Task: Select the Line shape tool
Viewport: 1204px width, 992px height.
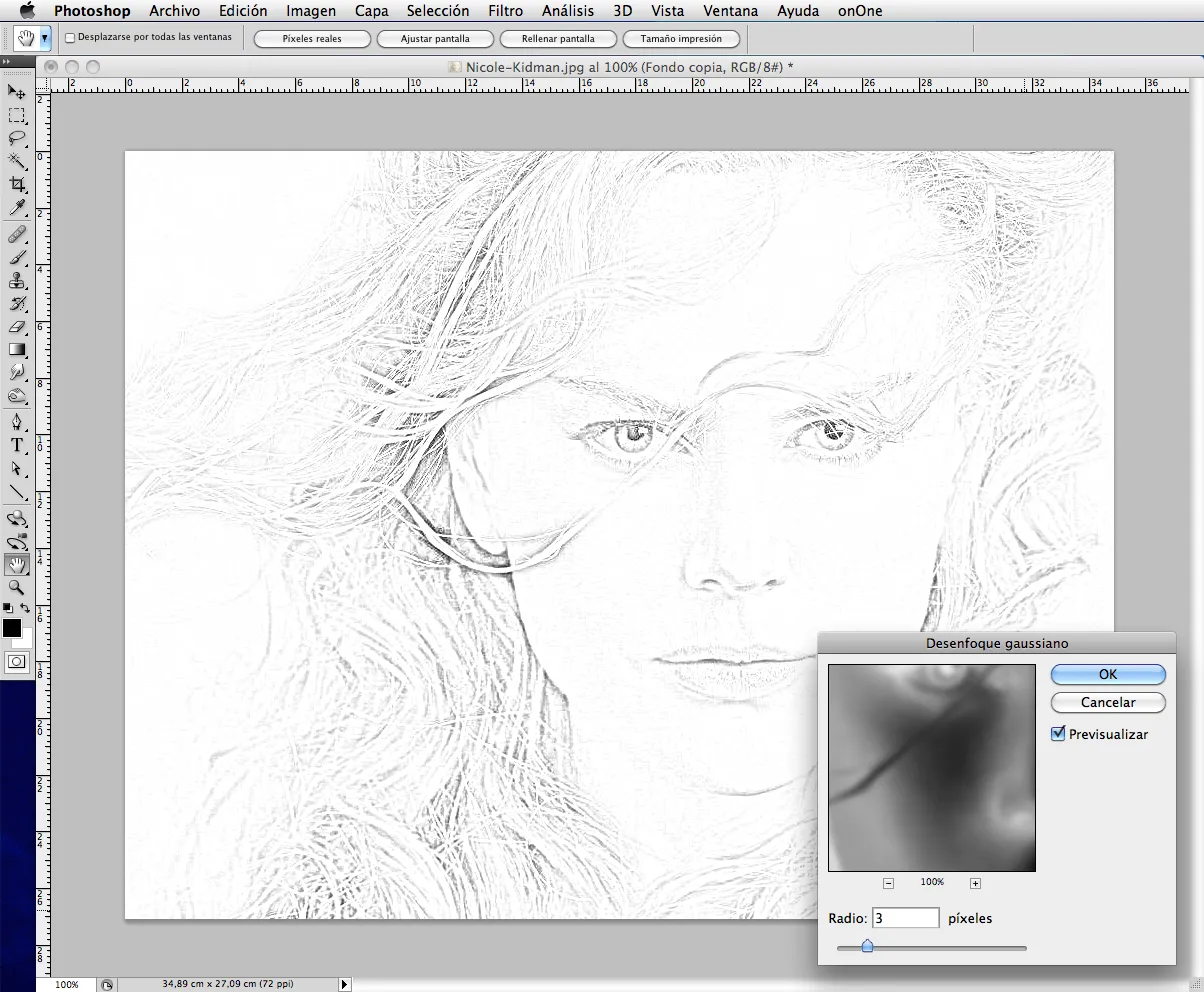Action: click(17, 491)
